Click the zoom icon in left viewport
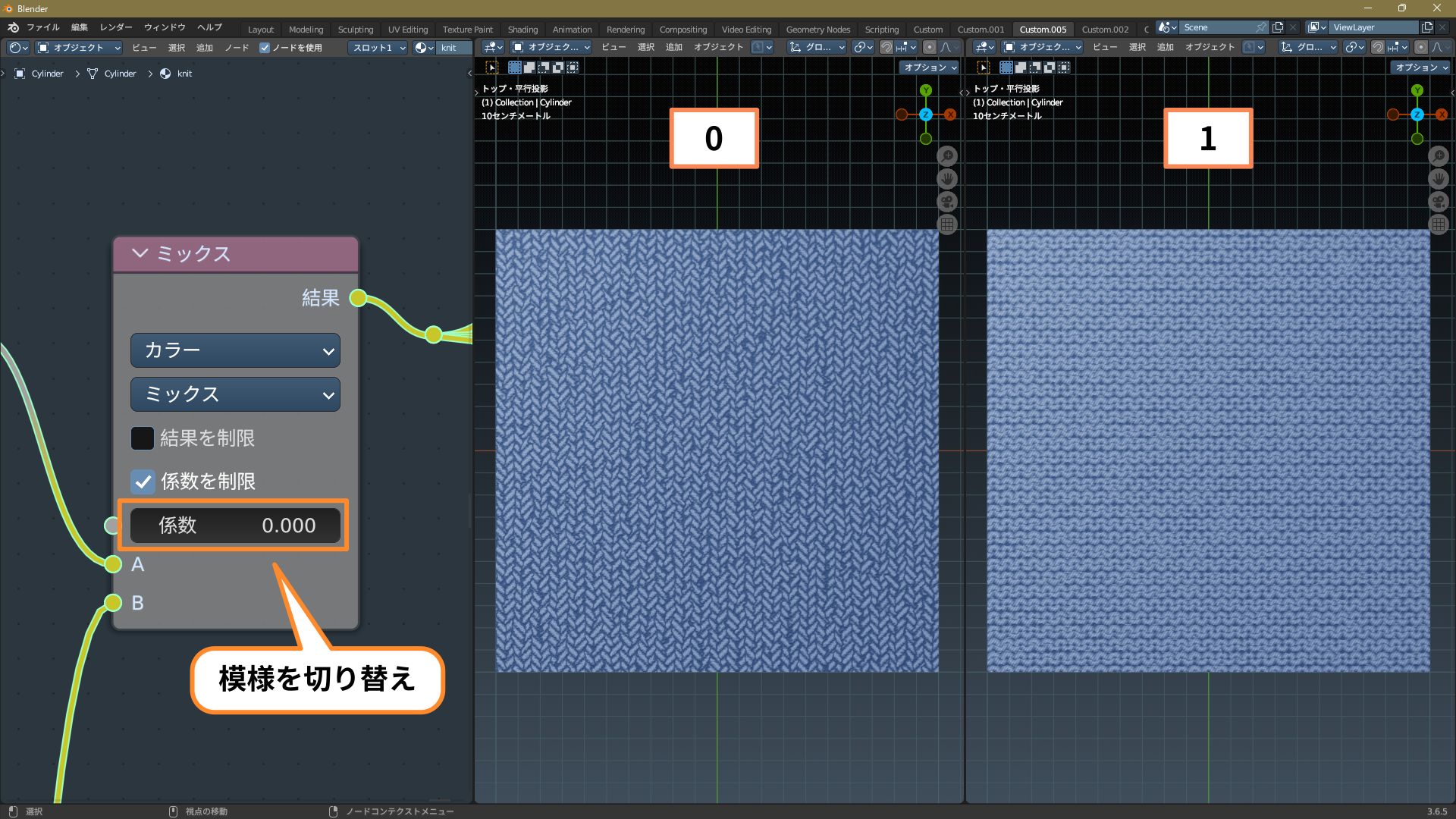Screen dimensions: 1456x819 coord(947,156)
